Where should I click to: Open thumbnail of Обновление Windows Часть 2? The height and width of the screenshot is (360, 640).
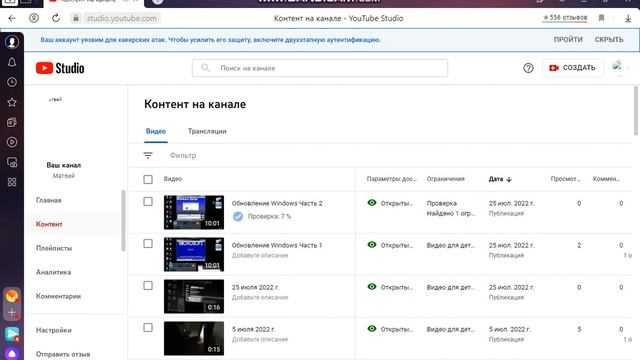click(194, 212)
